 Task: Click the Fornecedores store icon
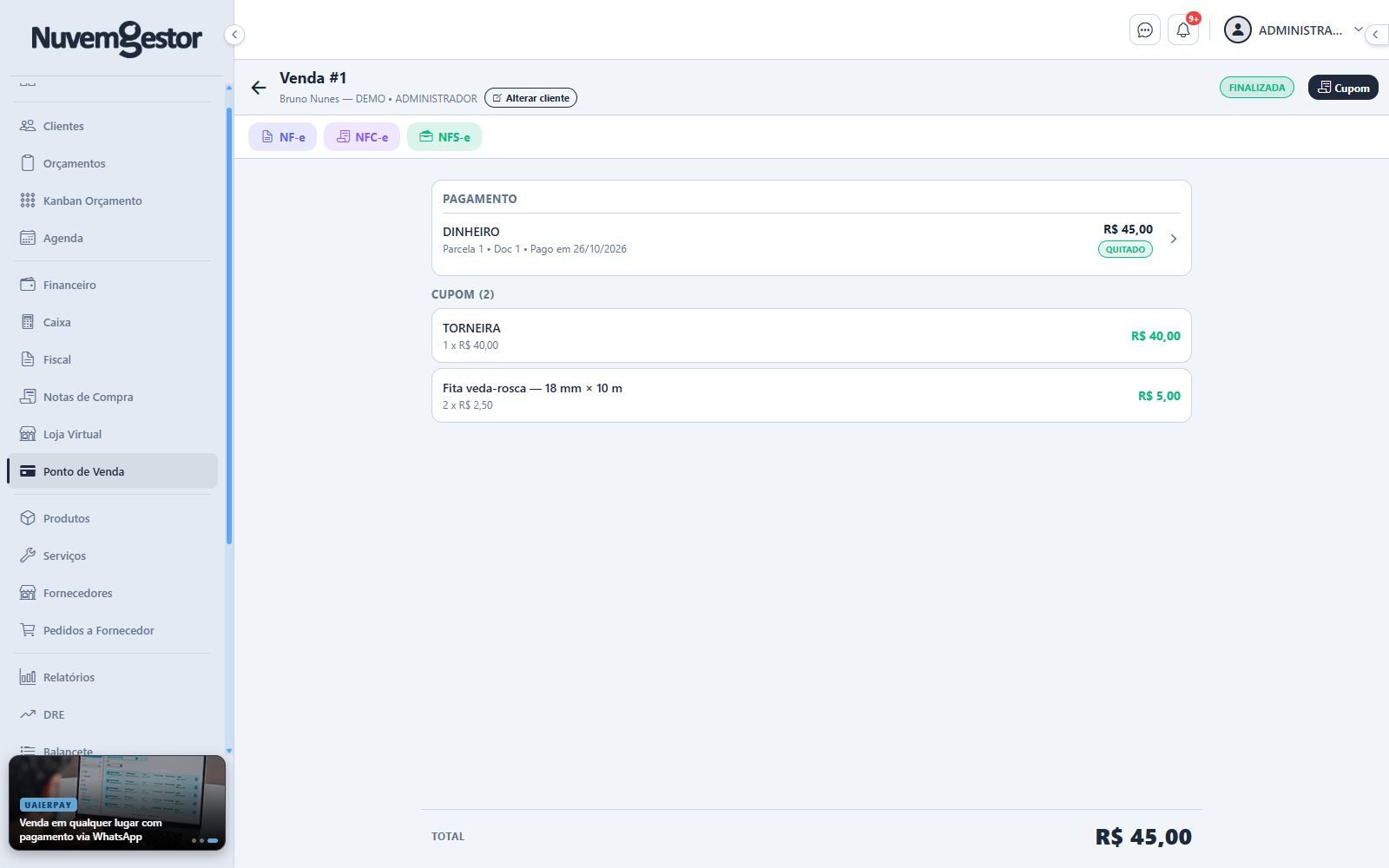(28, 593)
